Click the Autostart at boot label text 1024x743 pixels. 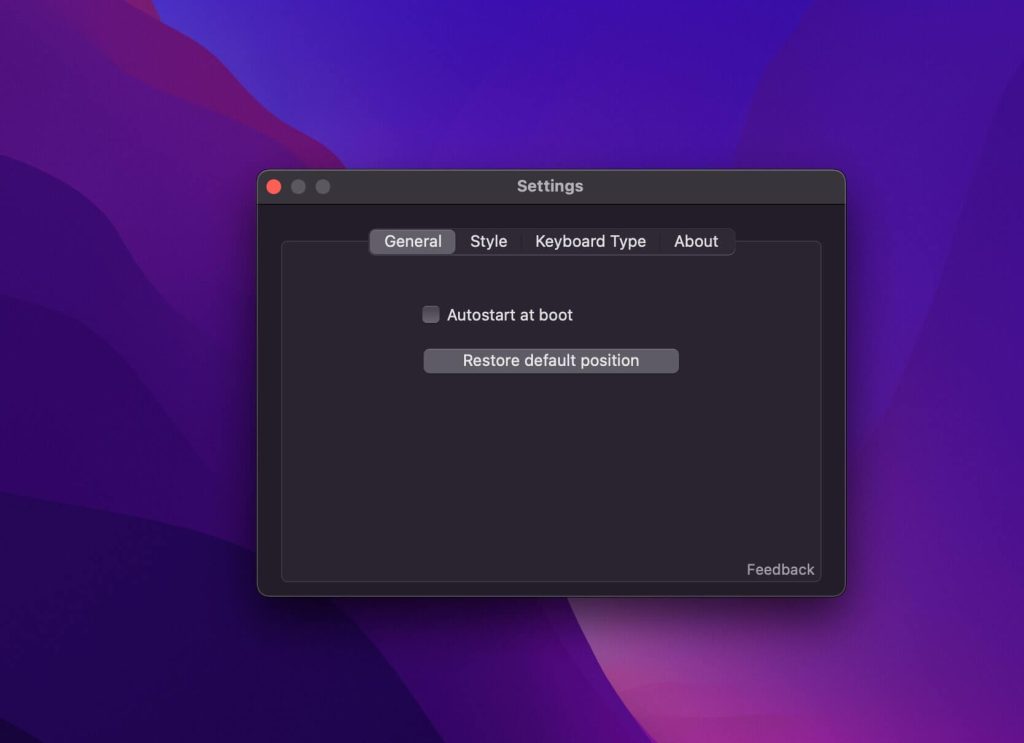pyautogui.click(x=508, y=314)
